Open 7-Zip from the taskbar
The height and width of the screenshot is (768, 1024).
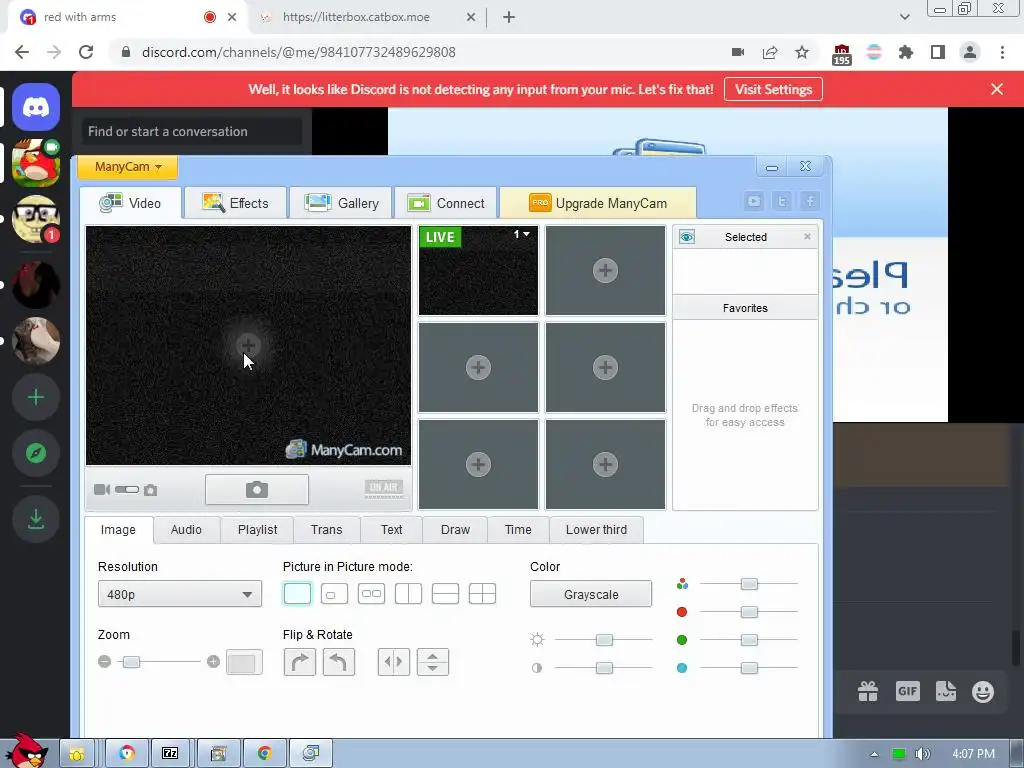tap(170, 754)
